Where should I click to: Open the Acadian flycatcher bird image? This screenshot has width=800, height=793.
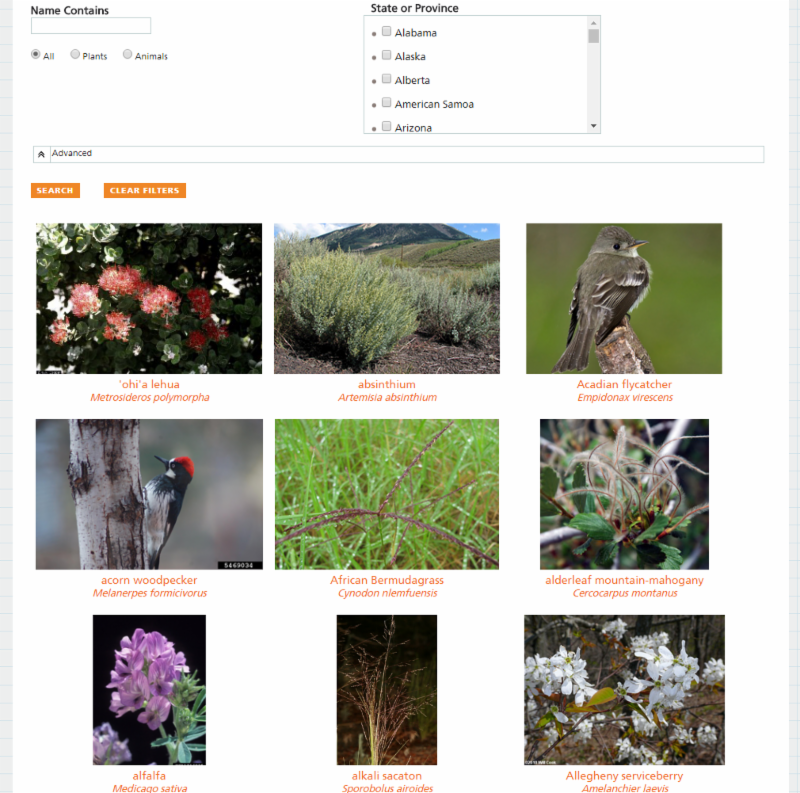point(624,299)
